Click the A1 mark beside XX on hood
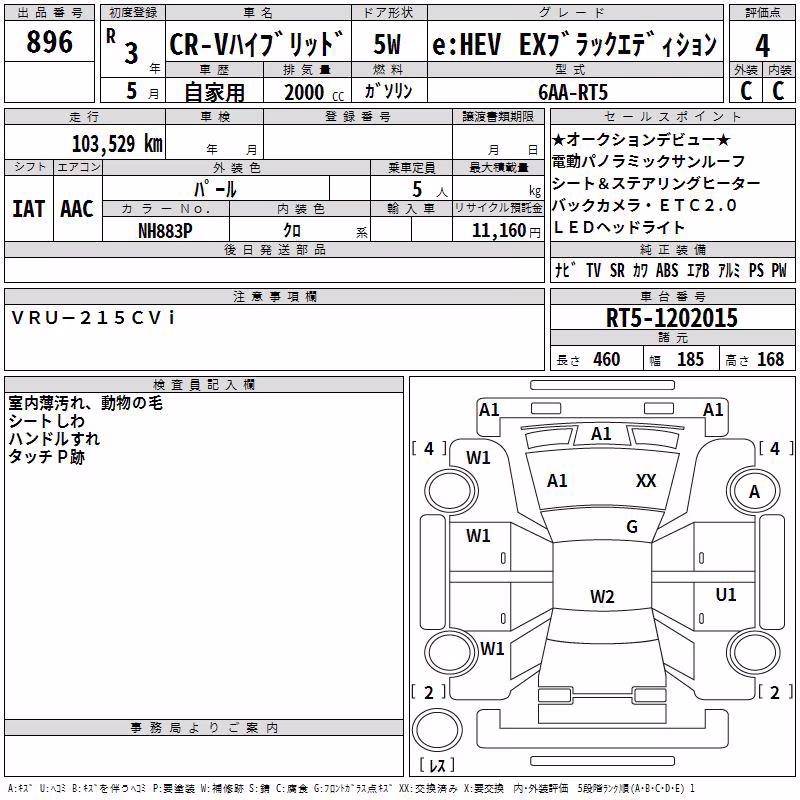This screenshot has width=800, height=800. (x=557, y=481)
